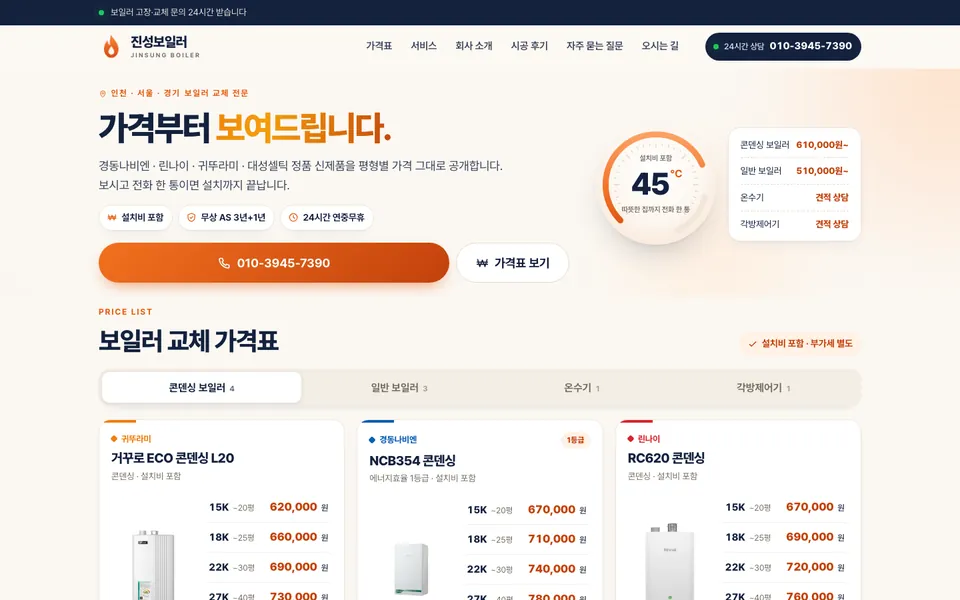Click the checkmark icon in 부가세 별도 badge
Viewport: 960px width, 600px height.
(x=752, y=343)
